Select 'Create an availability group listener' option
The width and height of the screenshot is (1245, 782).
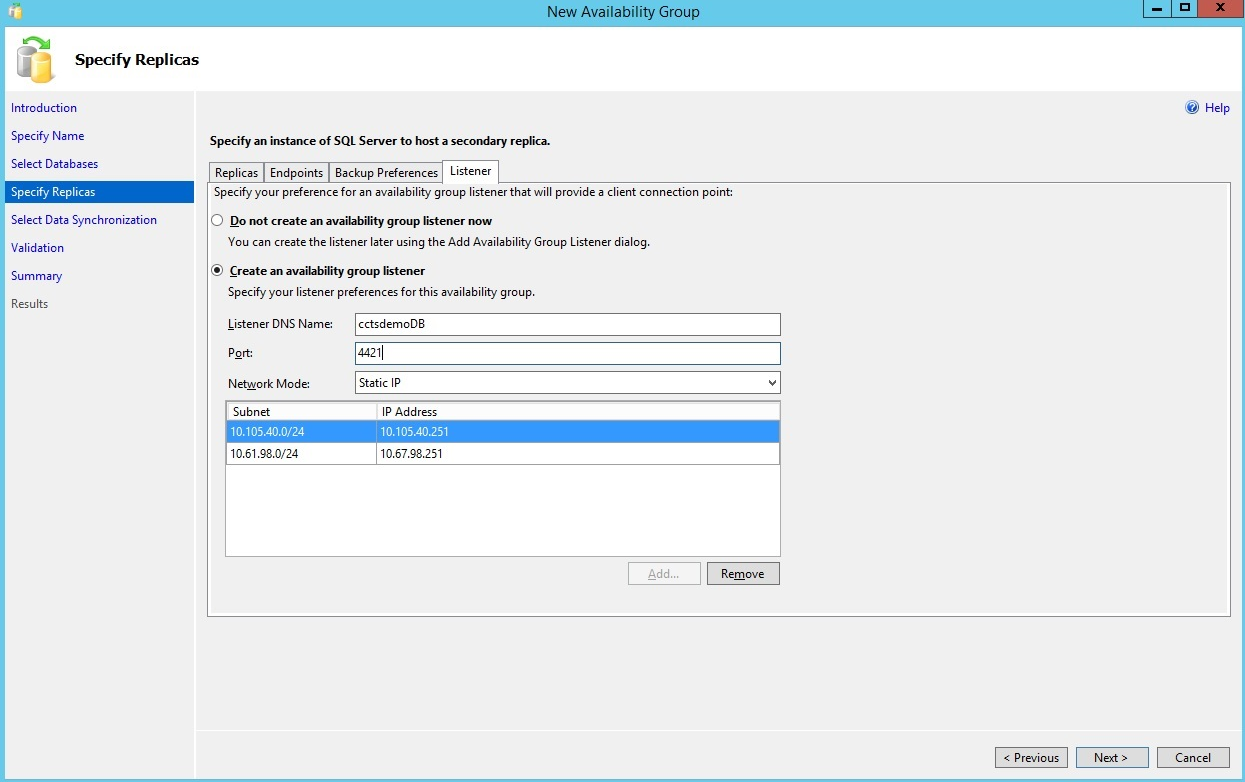pos(217,271)
